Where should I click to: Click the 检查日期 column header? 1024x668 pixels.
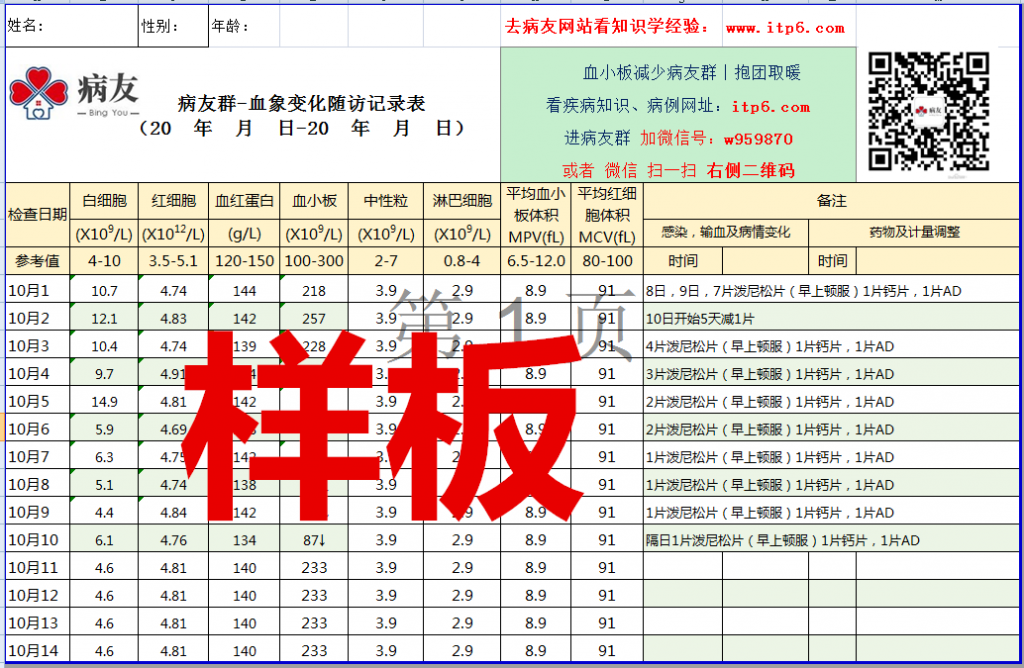(x=37, y=214)
